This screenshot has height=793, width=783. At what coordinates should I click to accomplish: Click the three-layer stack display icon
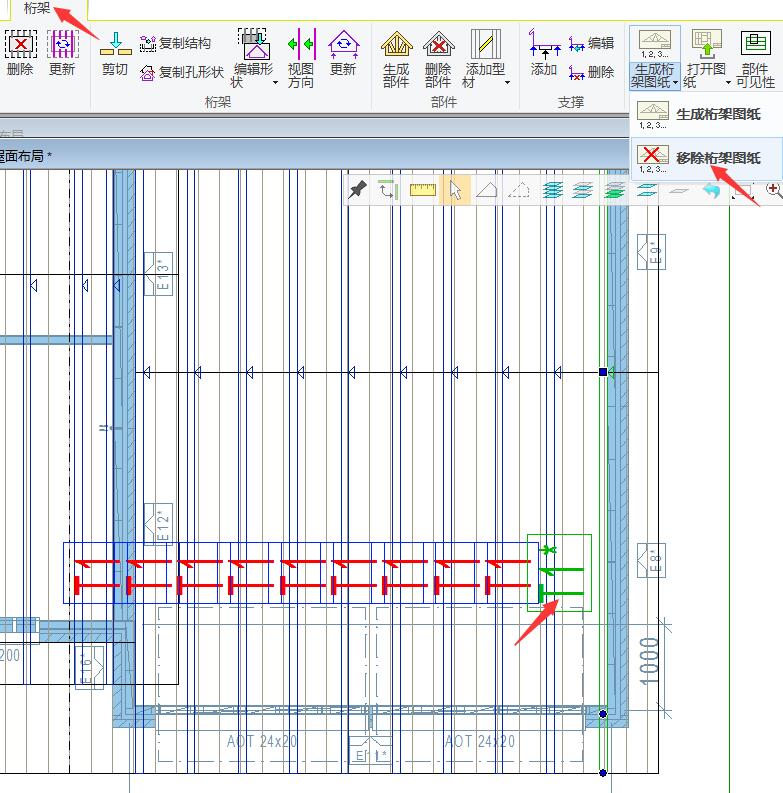pyautogui.click(x=583, y=191)
